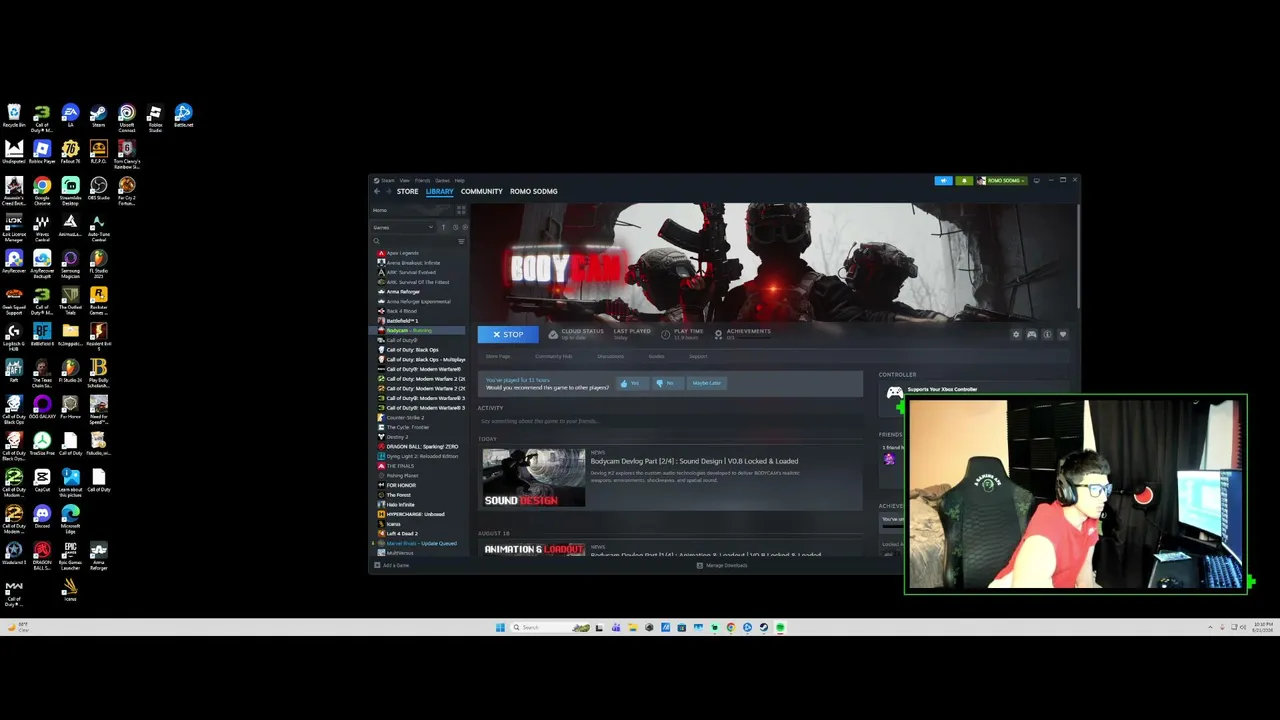The image size is (1280, 720).
Task: Select the Streamlabs Desktop shortcut
Action: [x=70, y=190]
